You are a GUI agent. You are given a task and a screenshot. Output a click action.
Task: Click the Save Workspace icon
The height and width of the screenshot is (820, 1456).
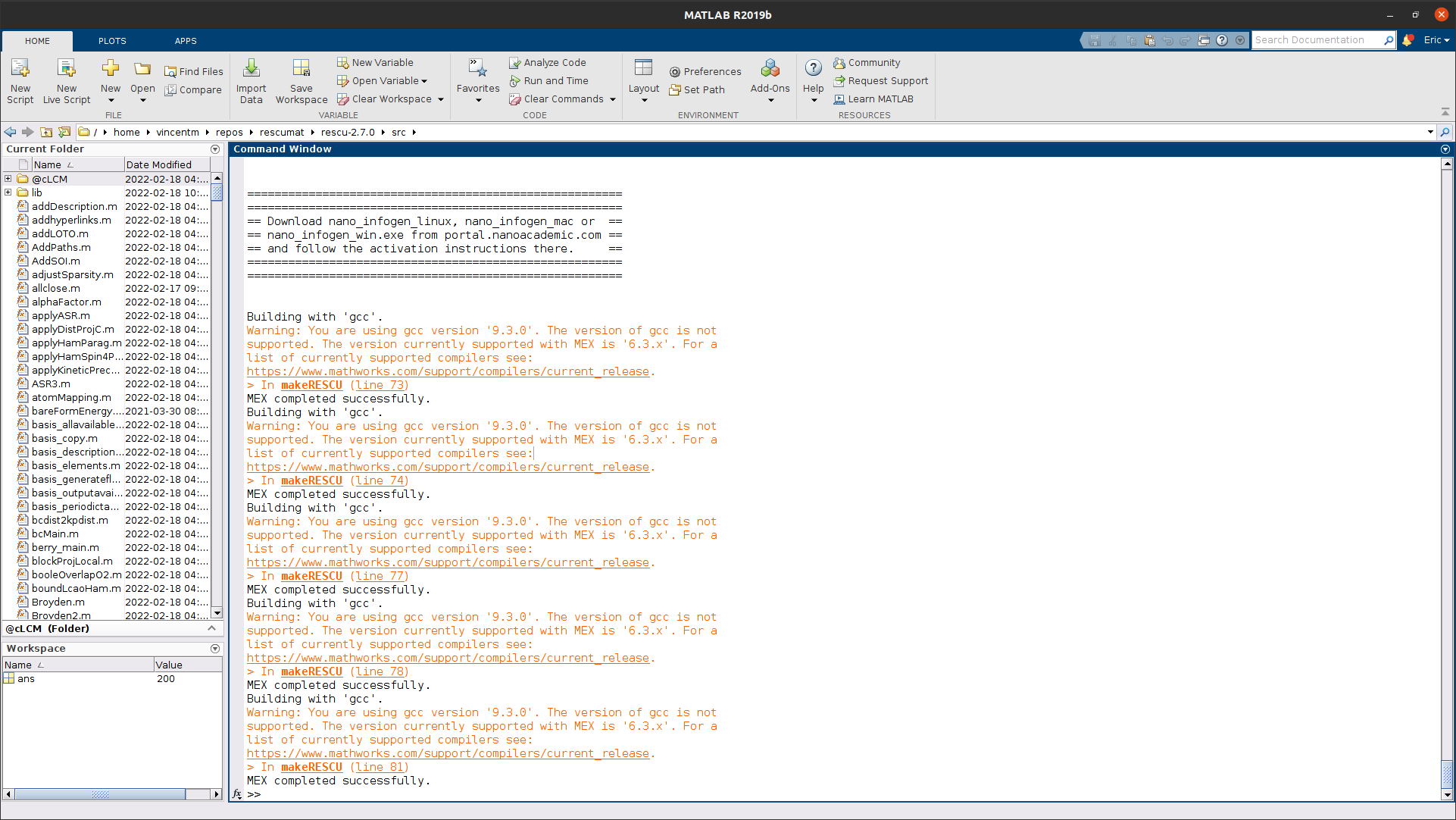point(302,69)
